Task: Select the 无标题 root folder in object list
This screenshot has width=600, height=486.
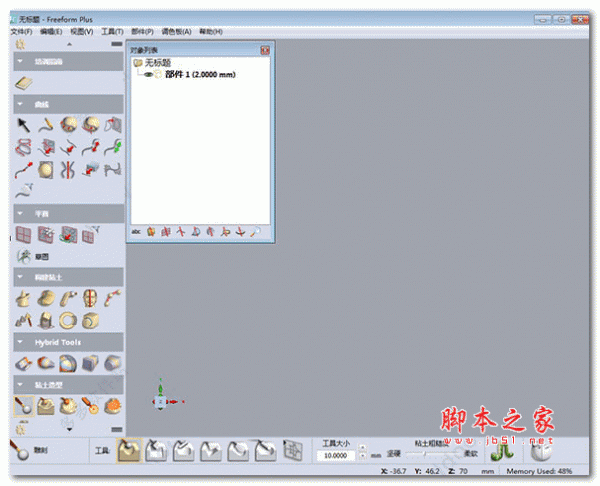Action: pos(153,63)
